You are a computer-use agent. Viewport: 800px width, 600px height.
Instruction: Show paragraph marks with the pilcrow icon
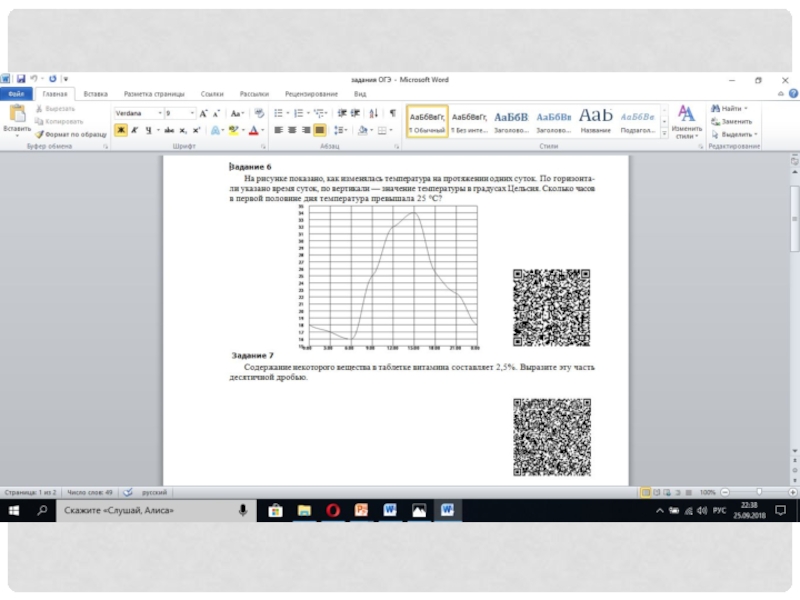[392, 114]
